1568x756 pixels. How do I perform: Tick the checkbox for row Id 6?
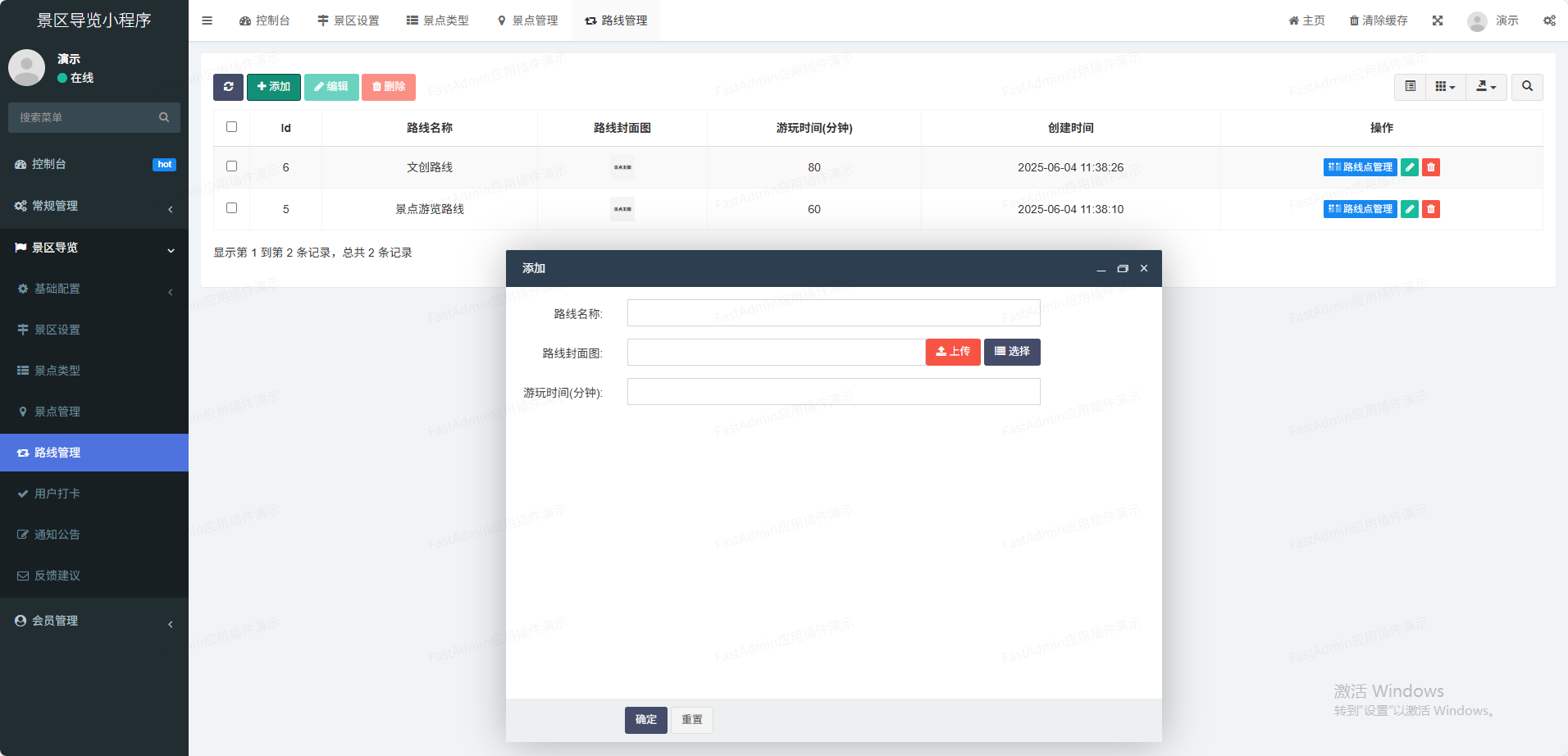(231, 166)
